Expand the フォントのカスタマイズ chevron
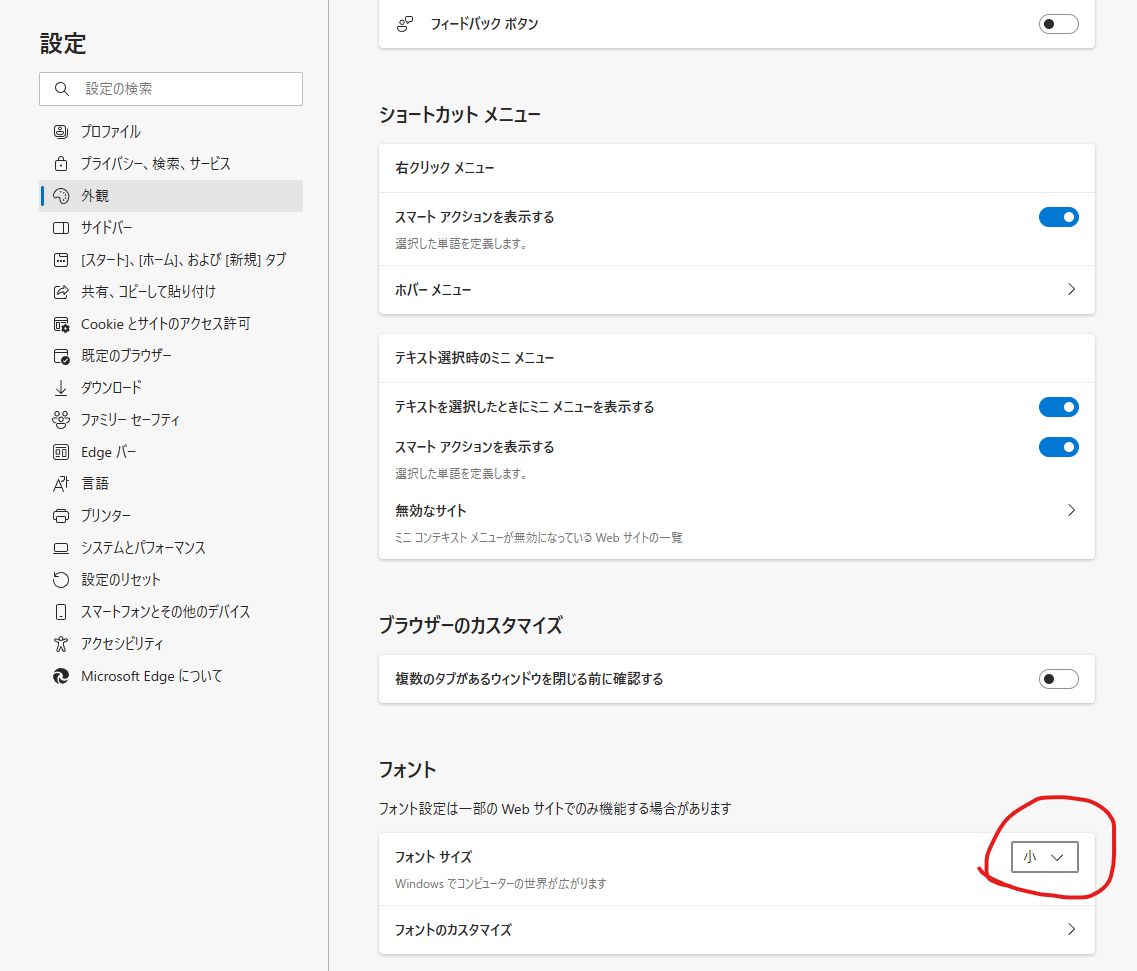1137x971 pixels. coord(1071,930)
